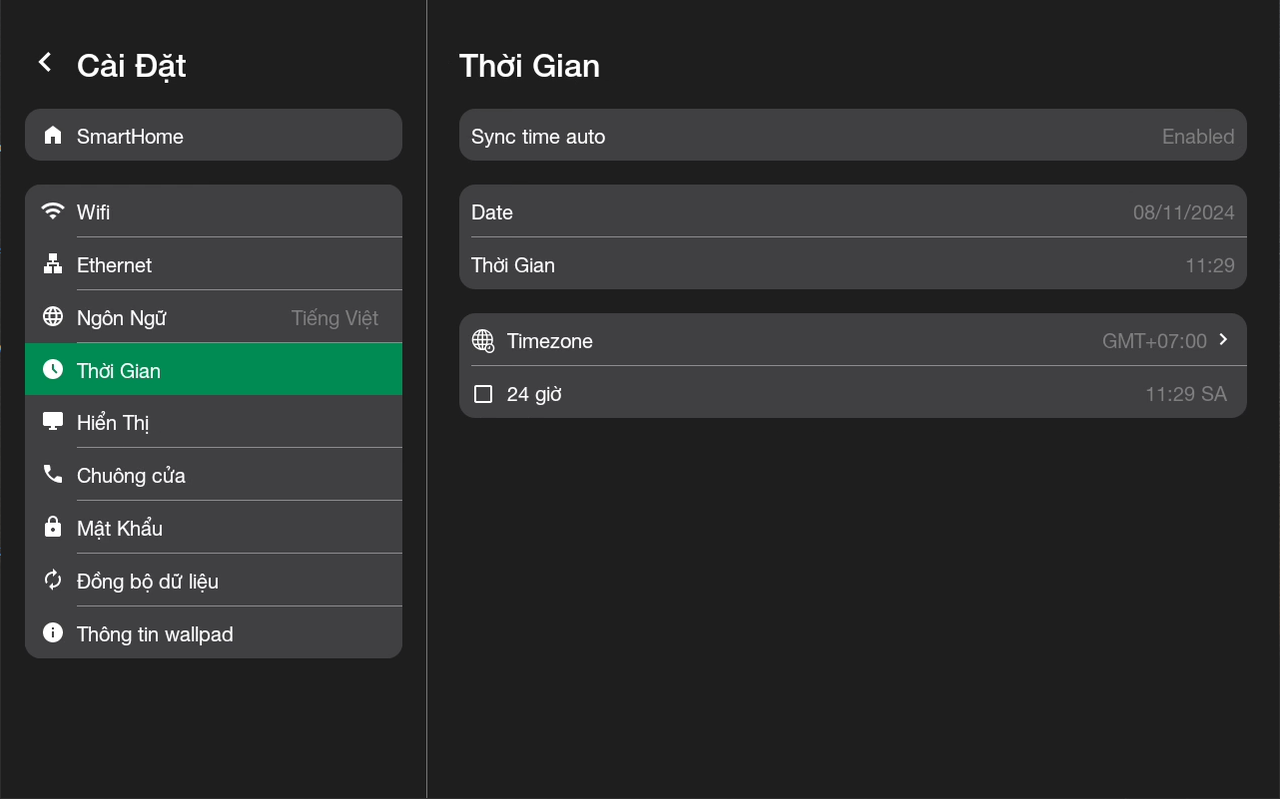This screenshot has height=799, width=1280.
Task: Click the phone icon for Chuông cửa
Action: coord(53,475)
